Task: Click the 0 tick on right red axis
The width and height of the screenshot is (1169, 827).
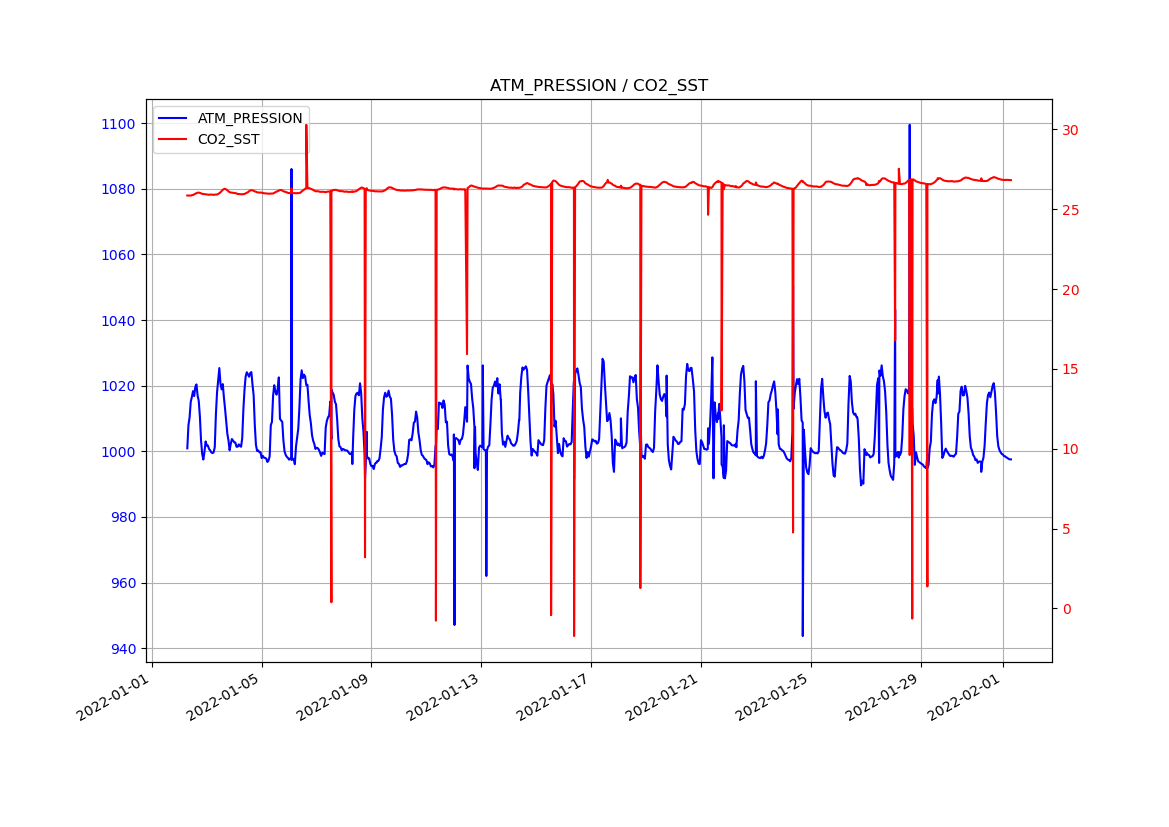Action: [x=1066, y=609]
